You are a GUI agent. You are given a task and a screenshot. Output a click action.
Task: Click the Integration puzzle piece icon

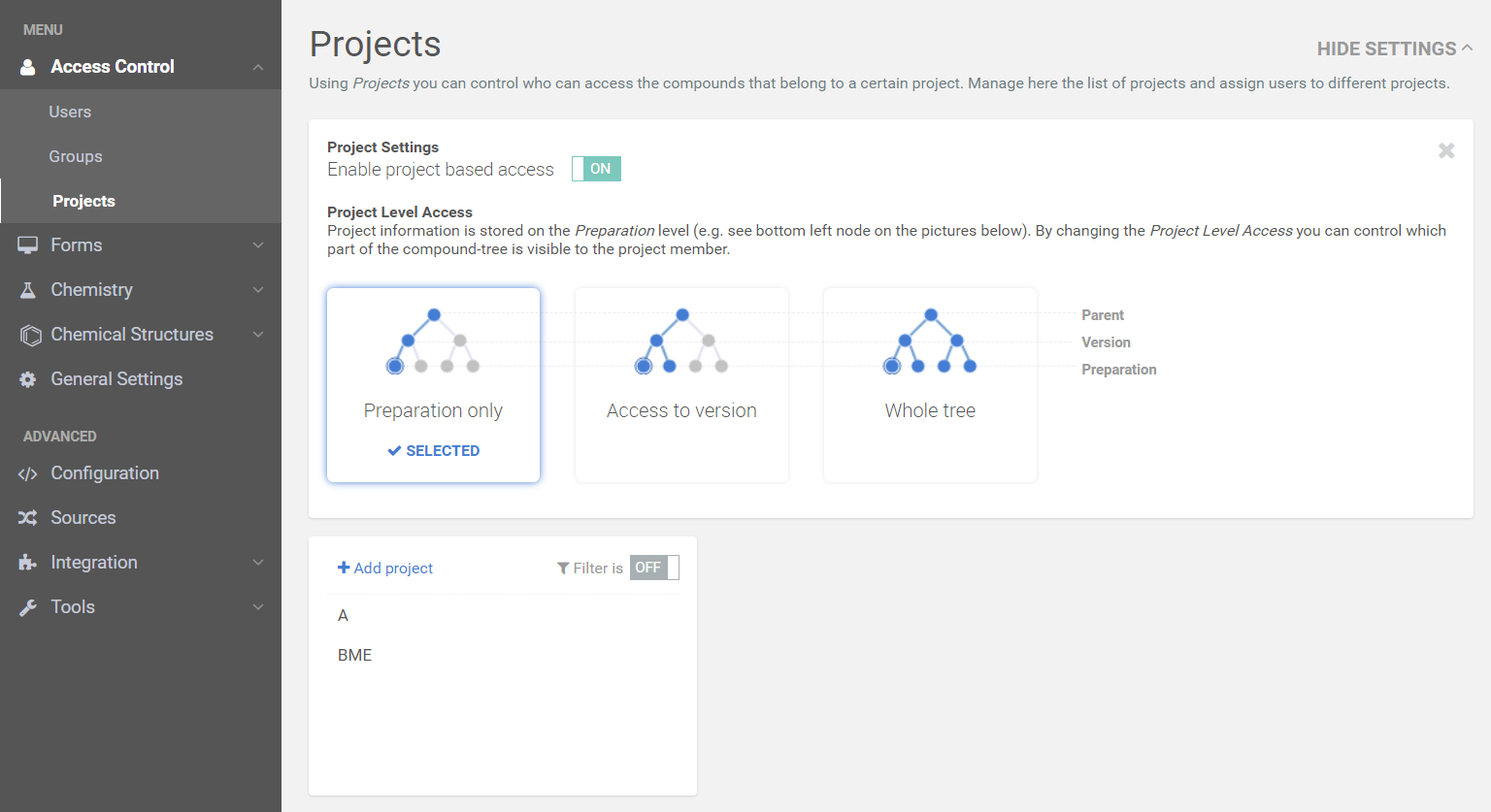coord(28,563)
